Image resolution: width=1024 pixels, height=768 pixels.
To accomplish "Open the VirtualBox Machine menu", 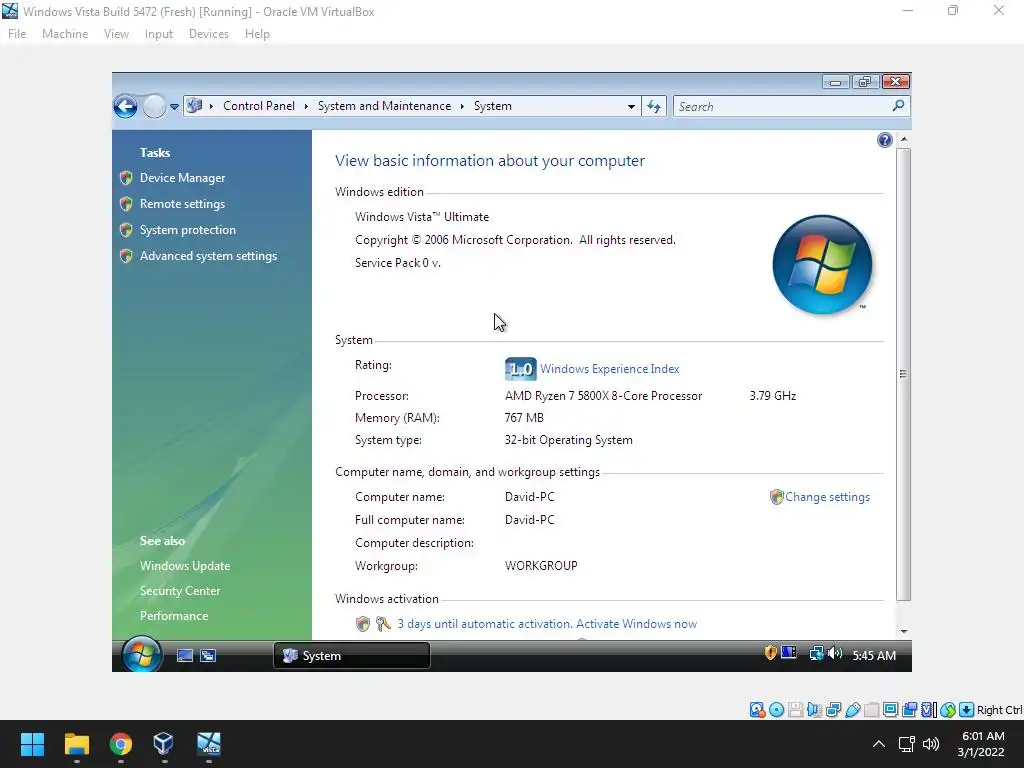I will coord(65,34).
